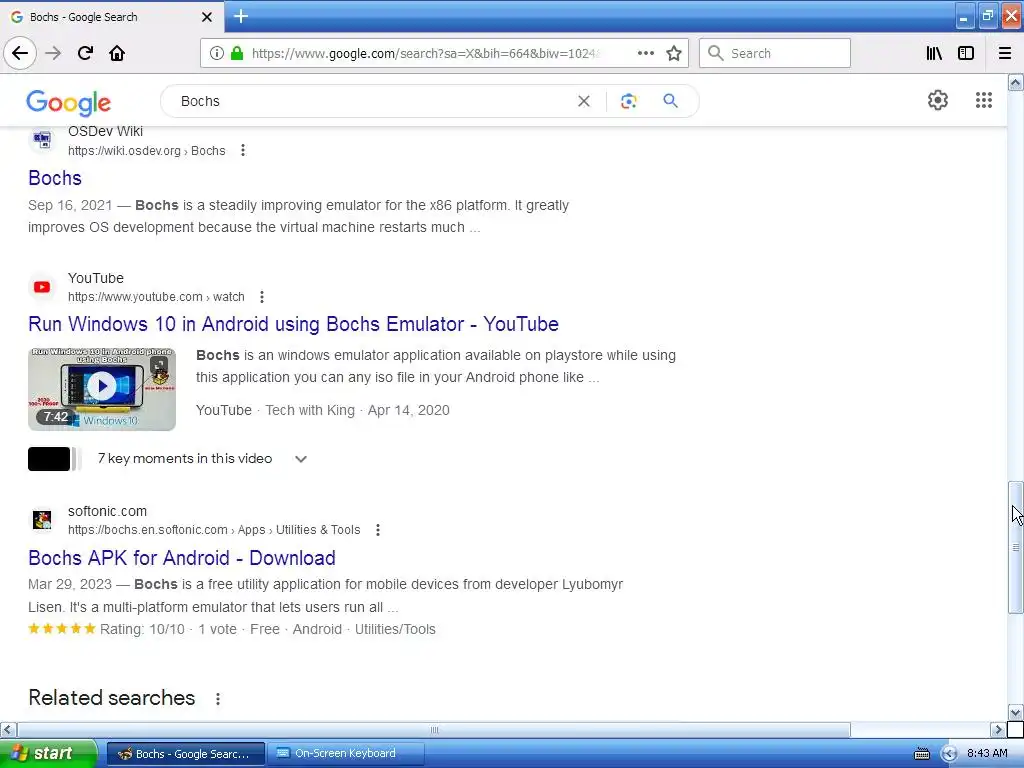Open Related searches three-dot options

coord(218,699)
